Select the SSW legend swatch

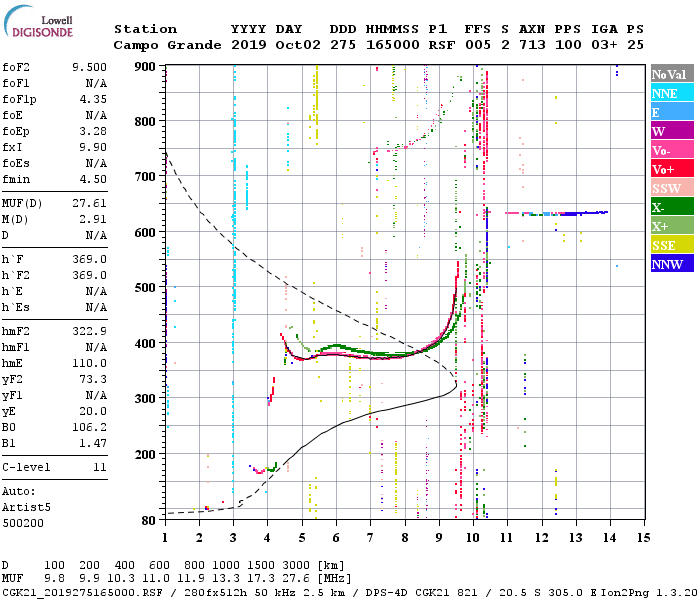tap(672, 188)
